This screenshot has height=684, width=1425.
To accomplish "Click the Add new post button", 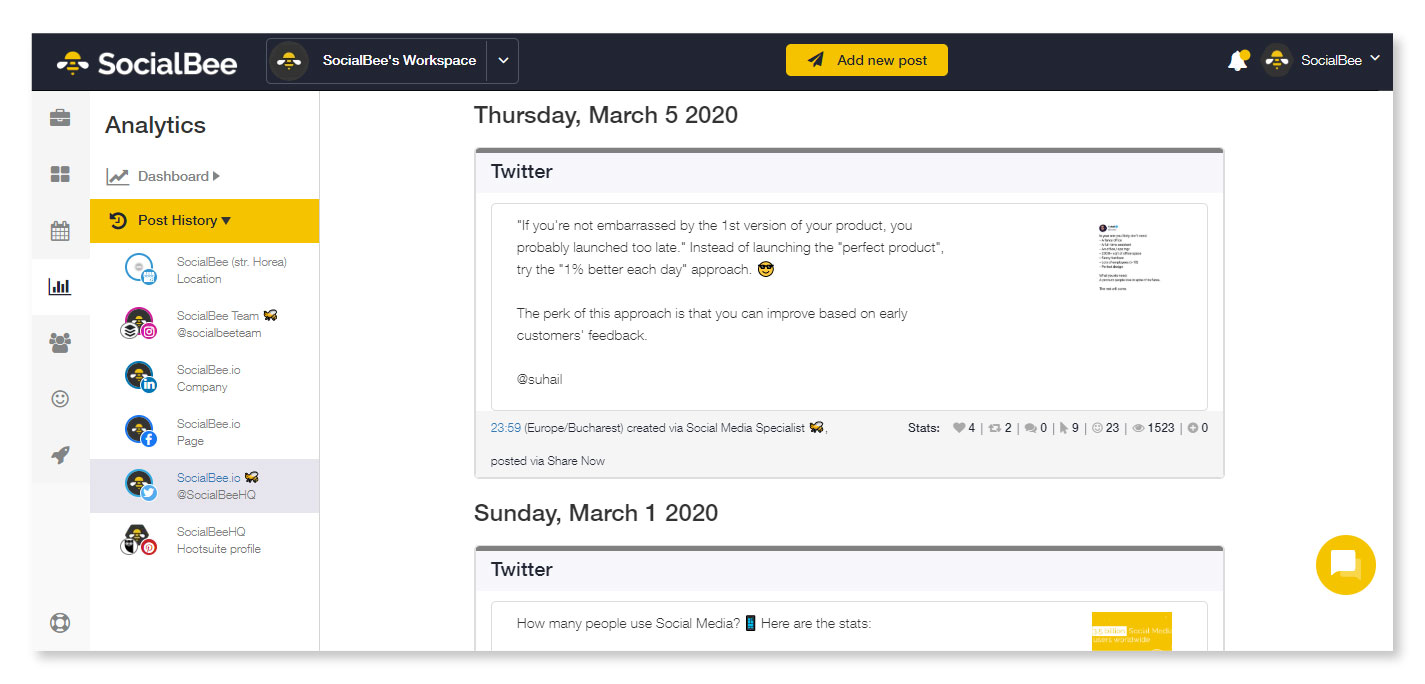I will 867,60.
